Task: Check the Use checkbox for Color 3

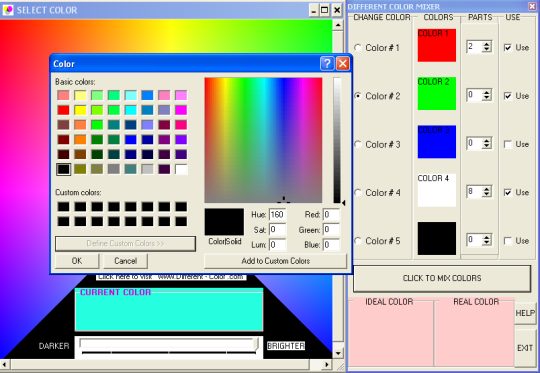Action: click(508, 144)
